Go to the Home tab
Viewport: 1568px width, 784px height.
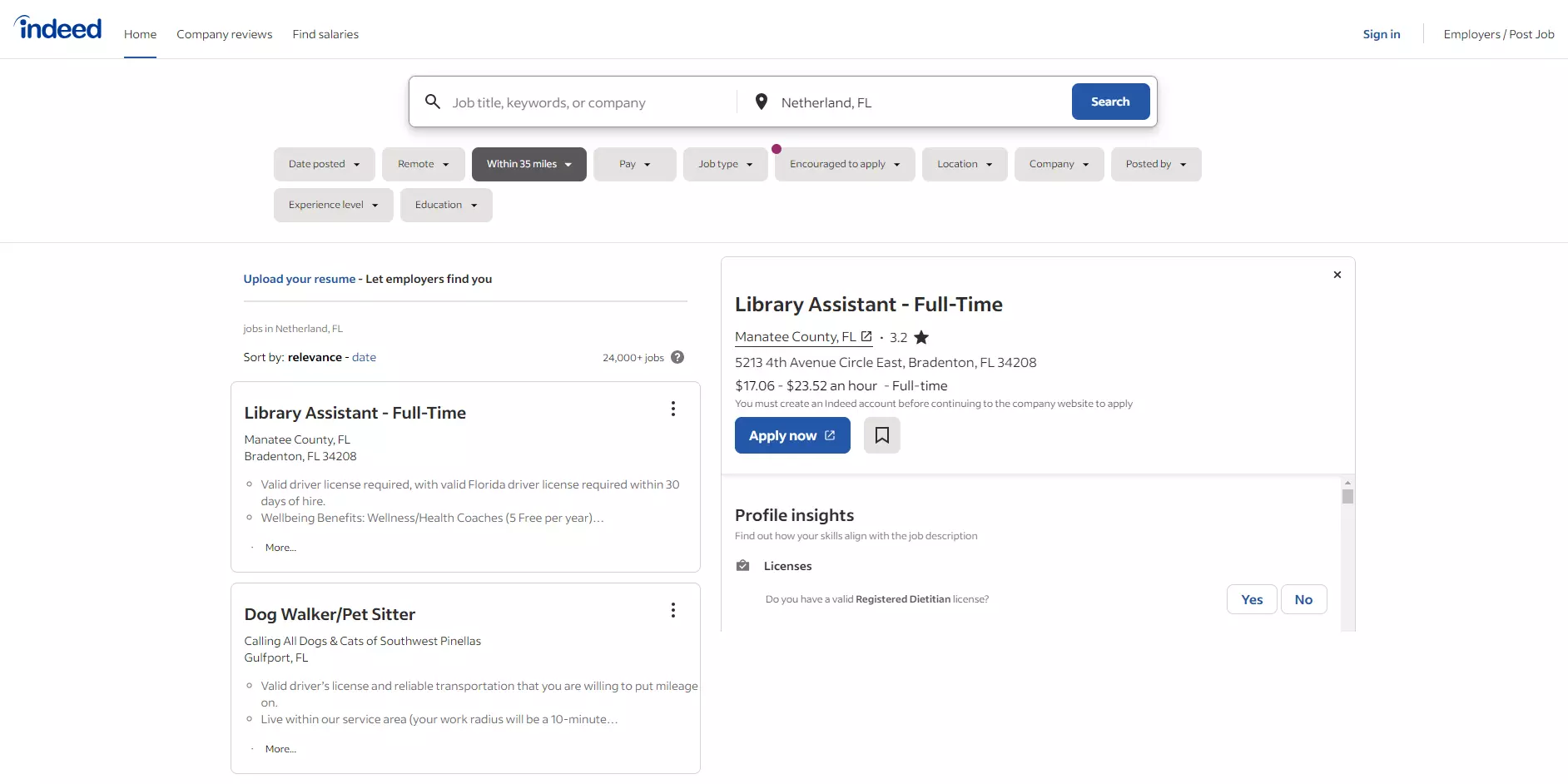[140, 34]
